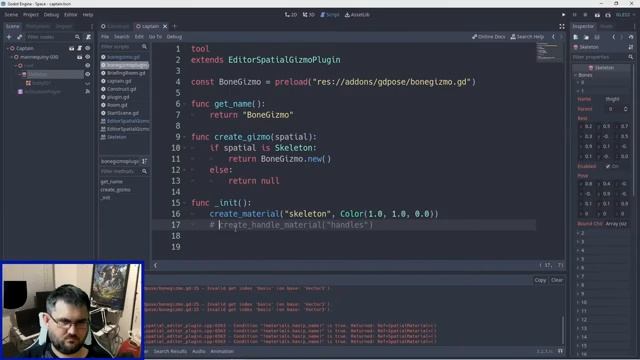The height and width of the screenshot is (360, 640).
Task: Open Skeleton help page in script list
Action: tap(124, 137)
